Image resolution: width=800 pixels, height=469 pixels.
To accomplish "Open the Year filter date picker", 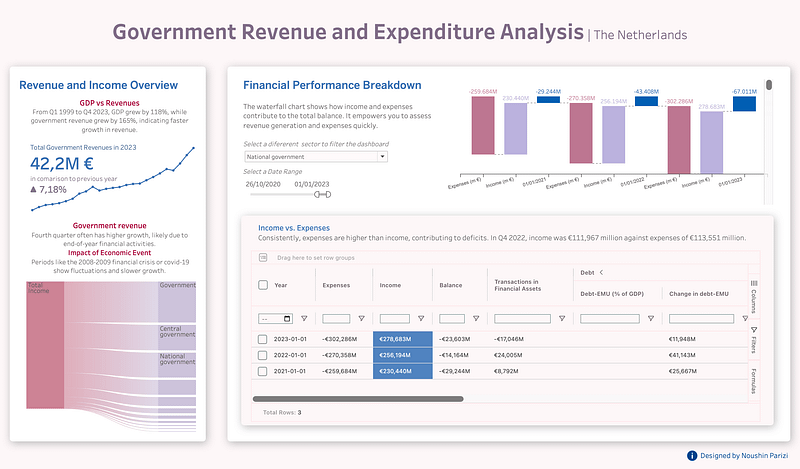I will point(288,319).
